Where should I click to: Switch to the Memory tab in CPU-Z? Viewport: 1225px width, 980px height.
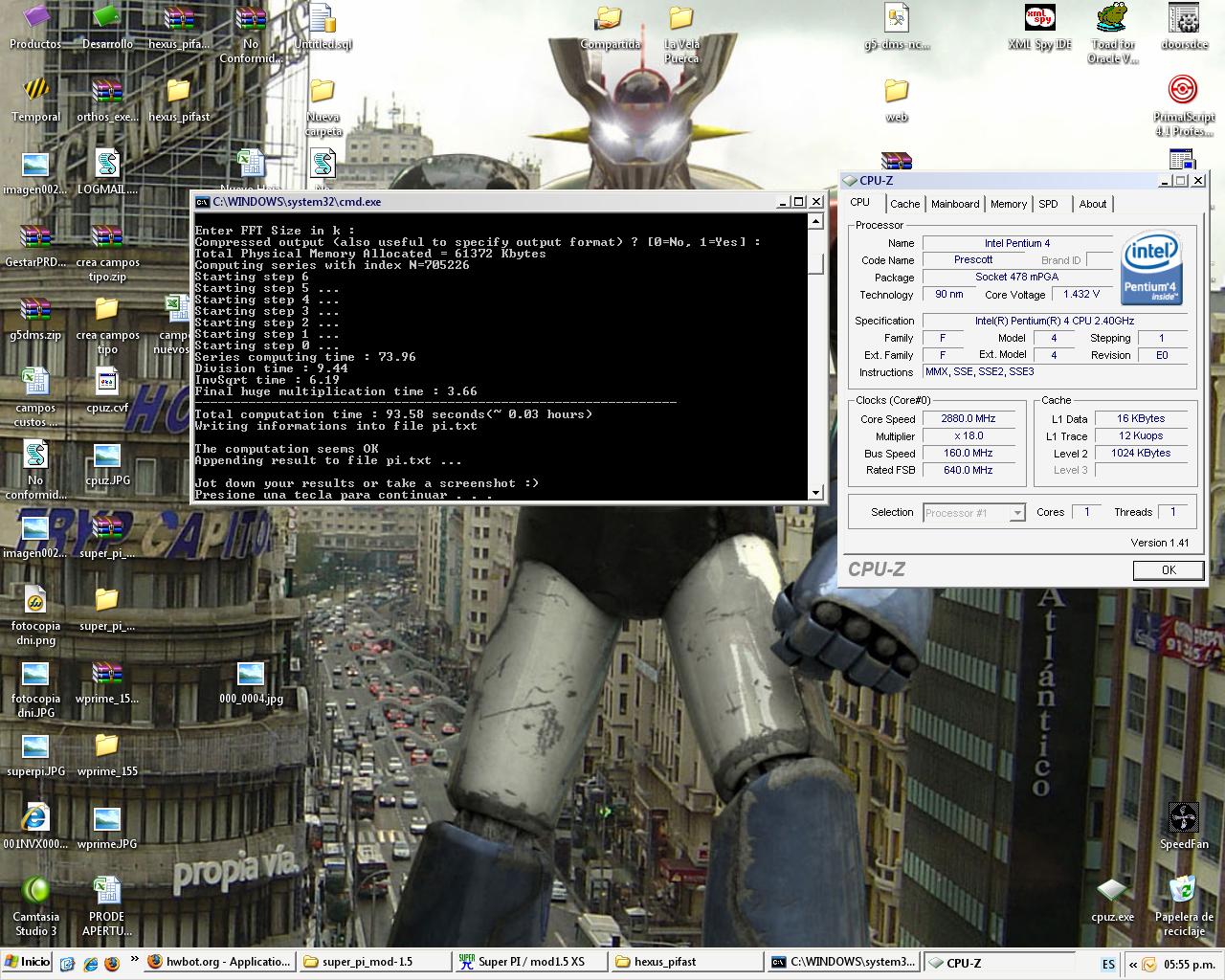(x=1009, y=204)
